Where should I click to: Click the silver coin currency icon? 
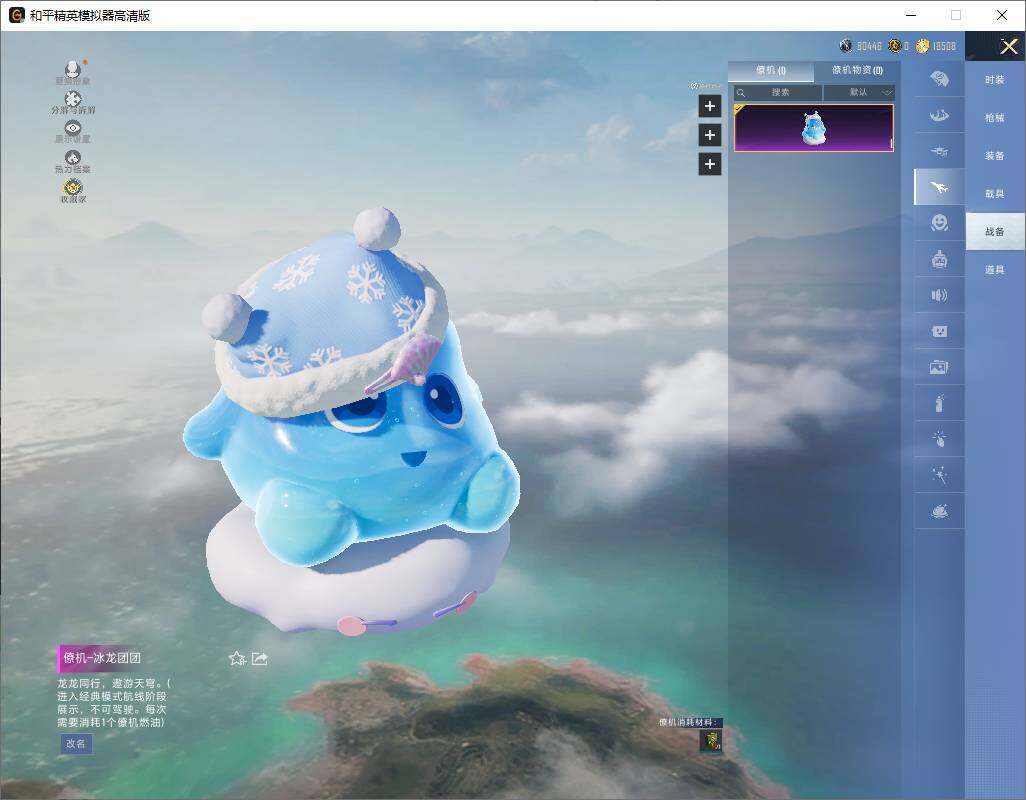(x=845, y=46)
